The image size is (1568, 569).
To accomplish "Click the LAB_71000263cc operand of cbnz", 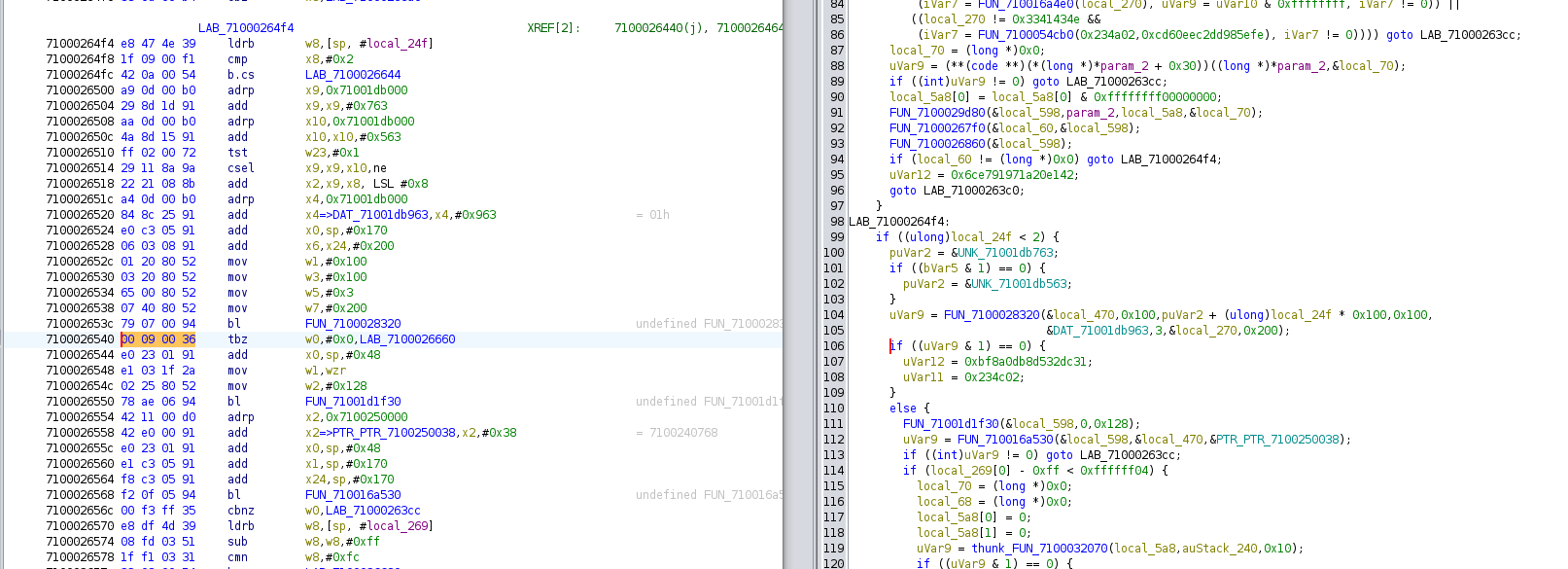I will click(373, 511).
